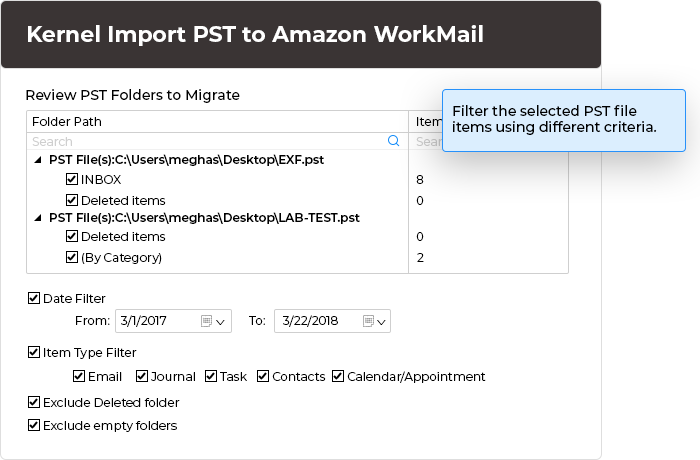Uncheck the Task item type
700x460 pixels.
pyautogui.click(x=211, y=377)
